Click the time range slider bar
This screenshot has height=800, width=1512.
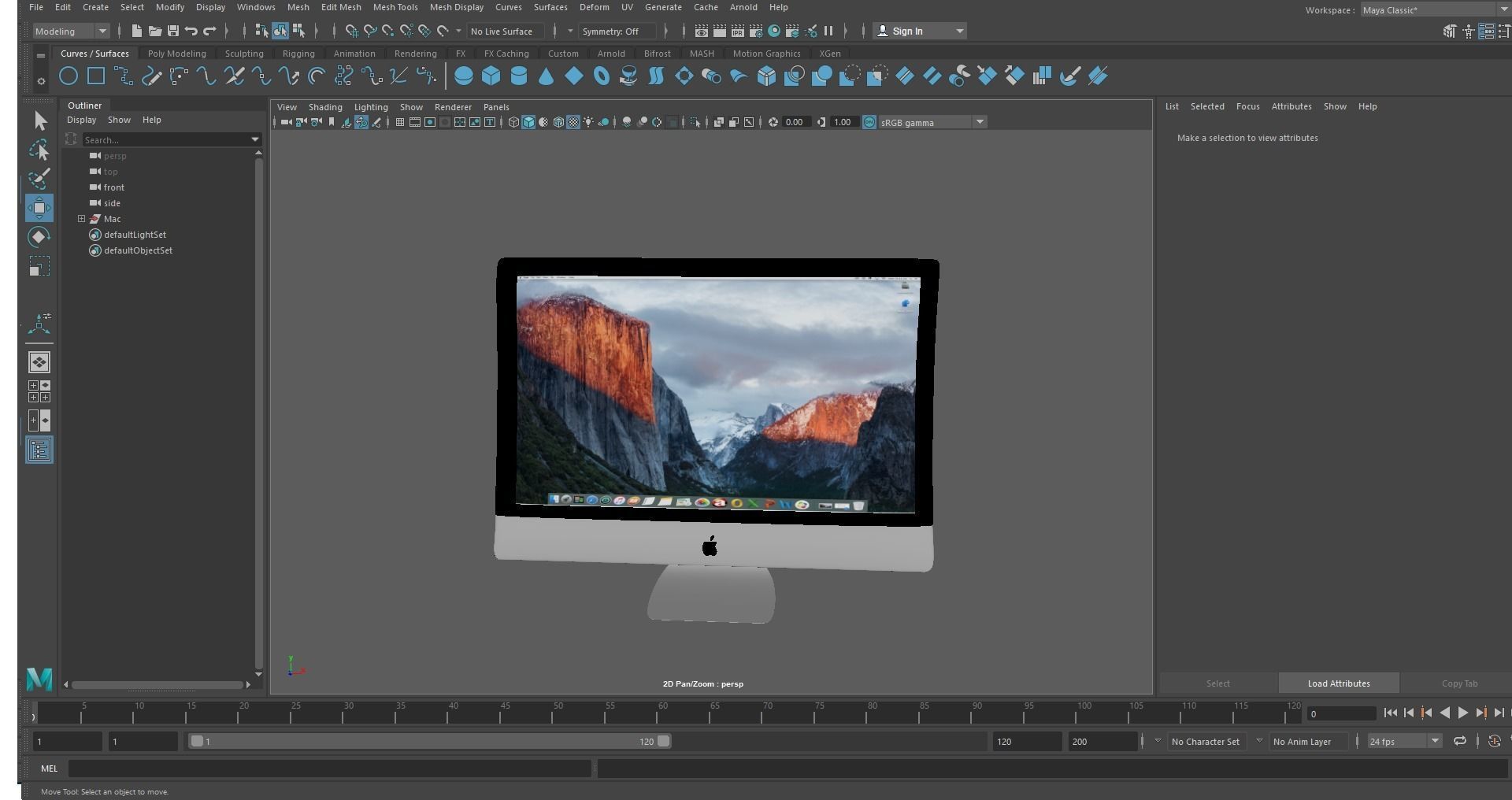(429, 741)
